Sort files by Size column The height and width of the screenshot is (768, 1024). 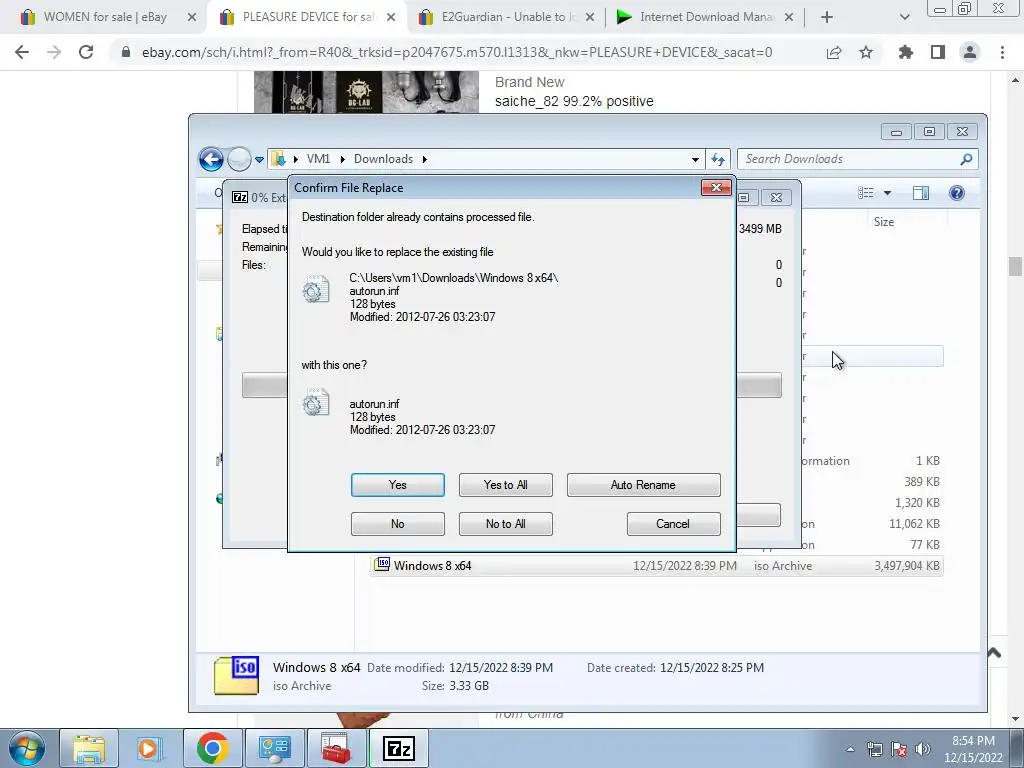884,222
